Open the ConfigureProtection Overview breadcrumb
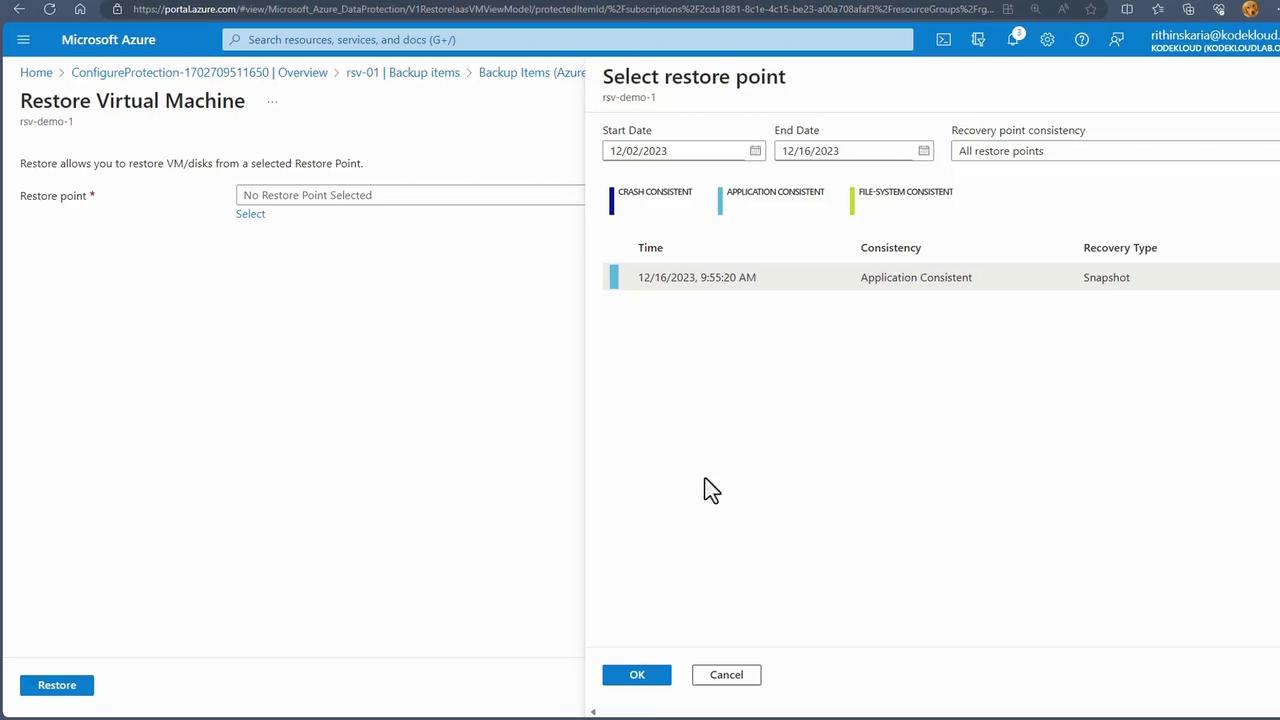Image resolution: width=1280 pixels, height=720 pixels. [x=199, y=73]
